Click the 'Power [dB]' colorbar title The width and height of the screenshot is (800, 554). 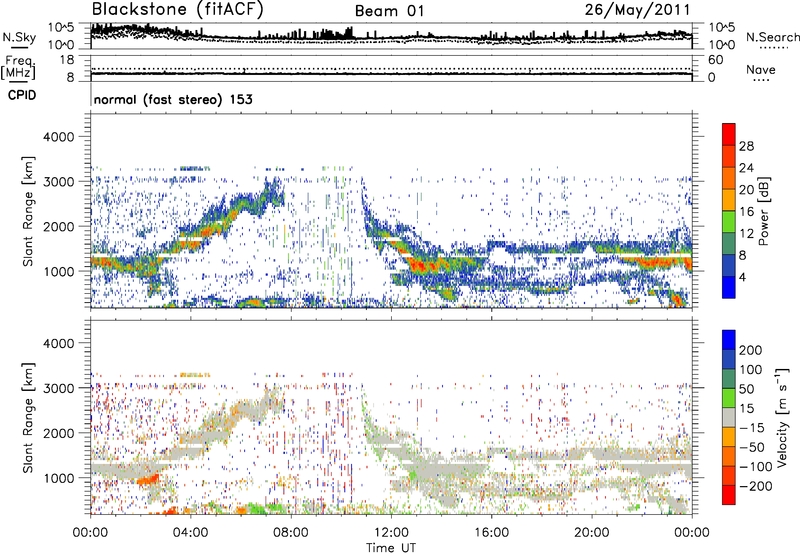pyautogui.click(x=763, y=211)
